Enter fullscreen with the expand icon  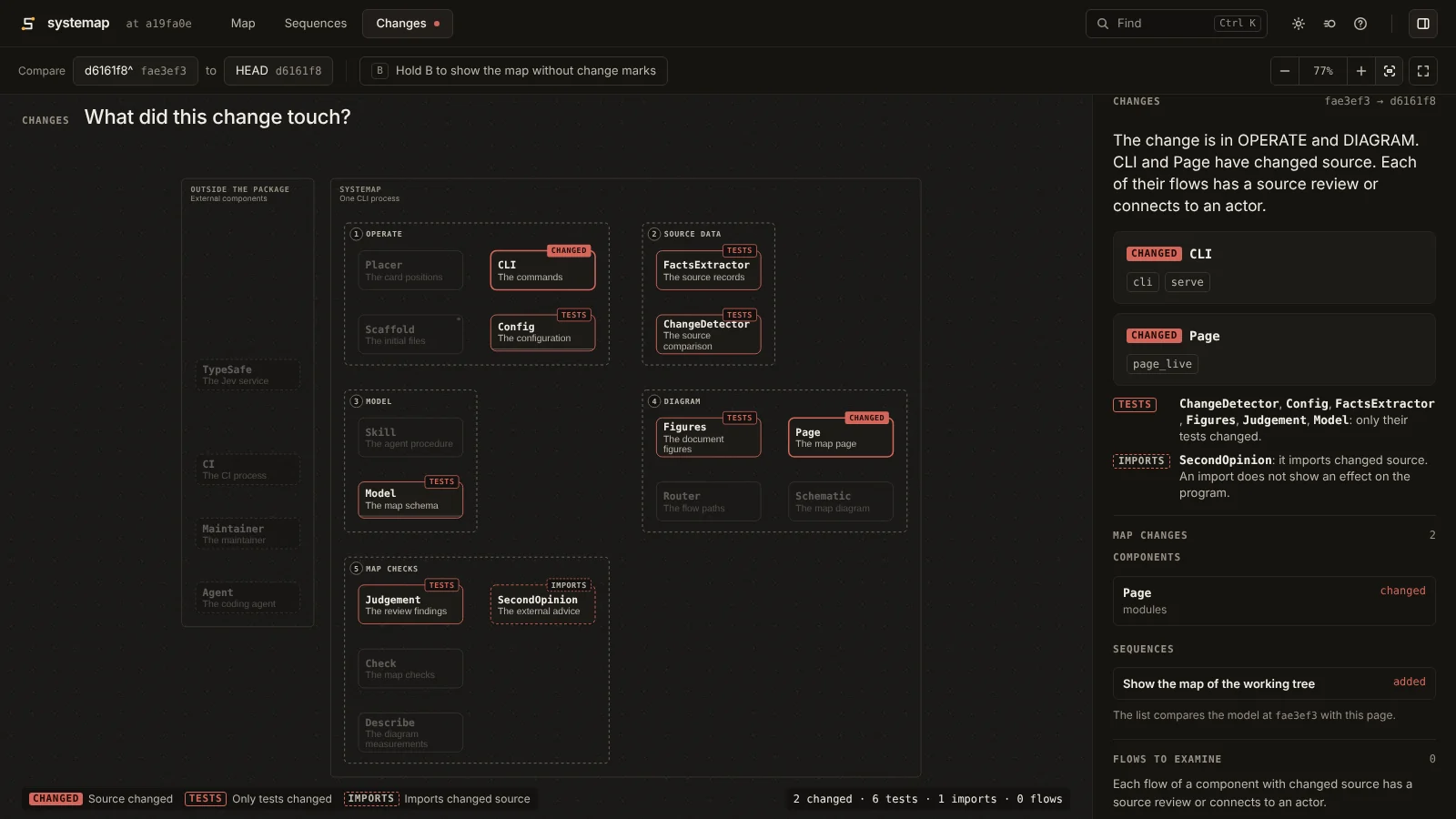[1423, 71]
